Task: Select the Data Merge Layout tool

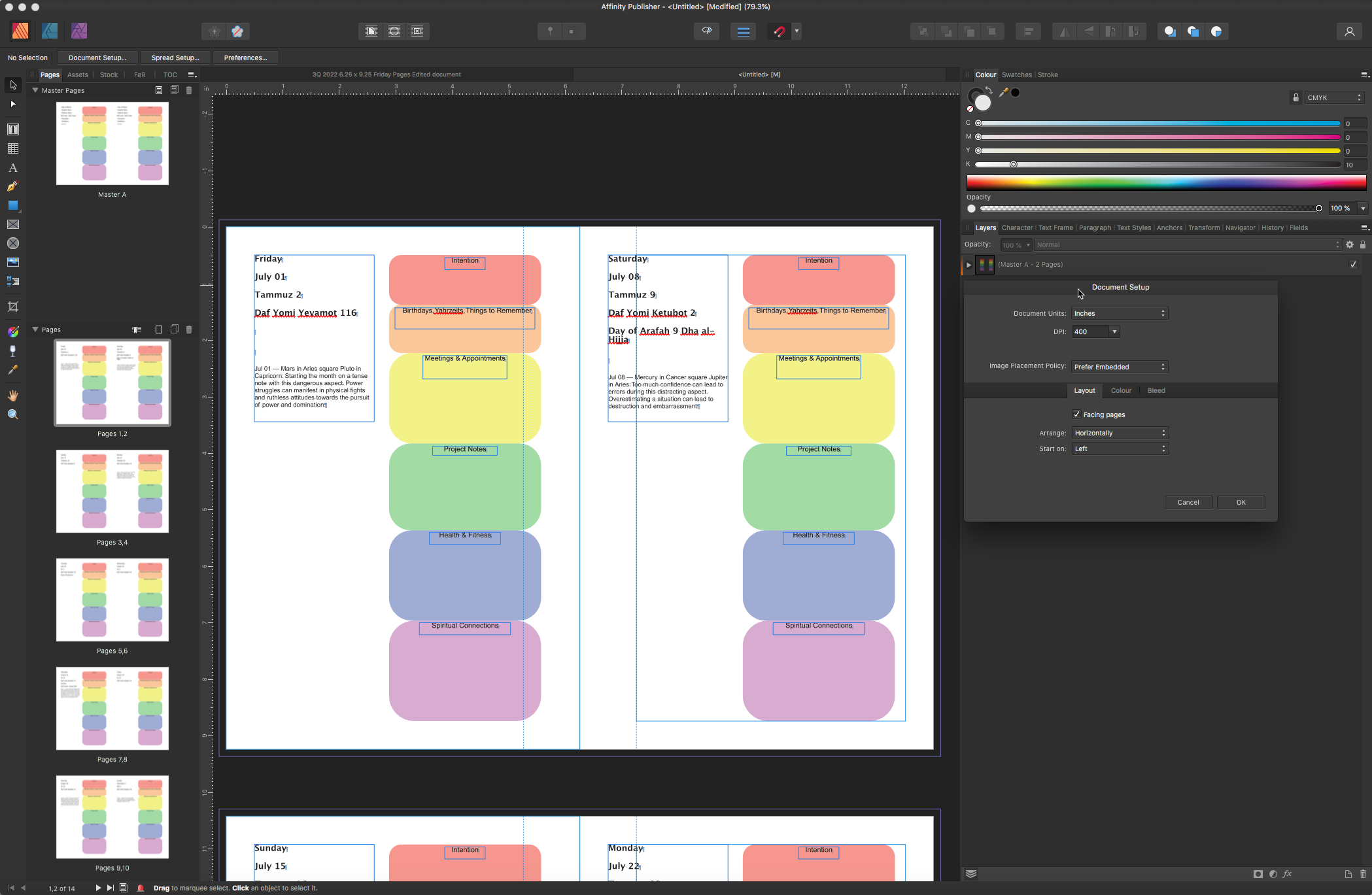Action: [13, 281]
